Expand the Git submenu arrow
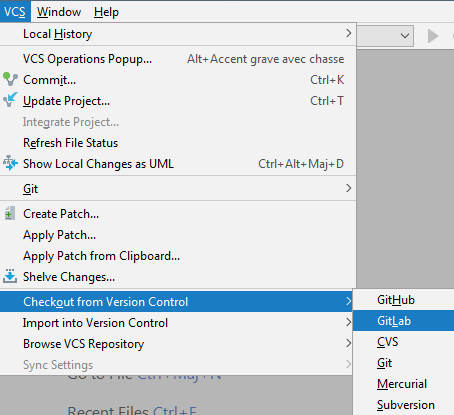The width and height of the screenshot is (454, 415). 348,188
